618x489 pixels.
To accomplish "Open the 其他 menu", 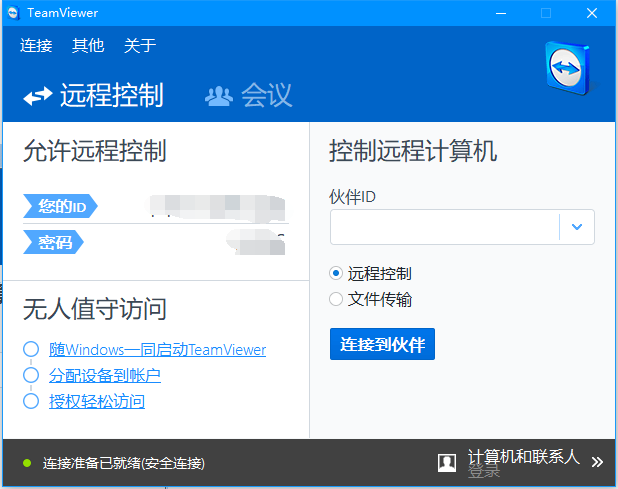I will tap(88, 45).
